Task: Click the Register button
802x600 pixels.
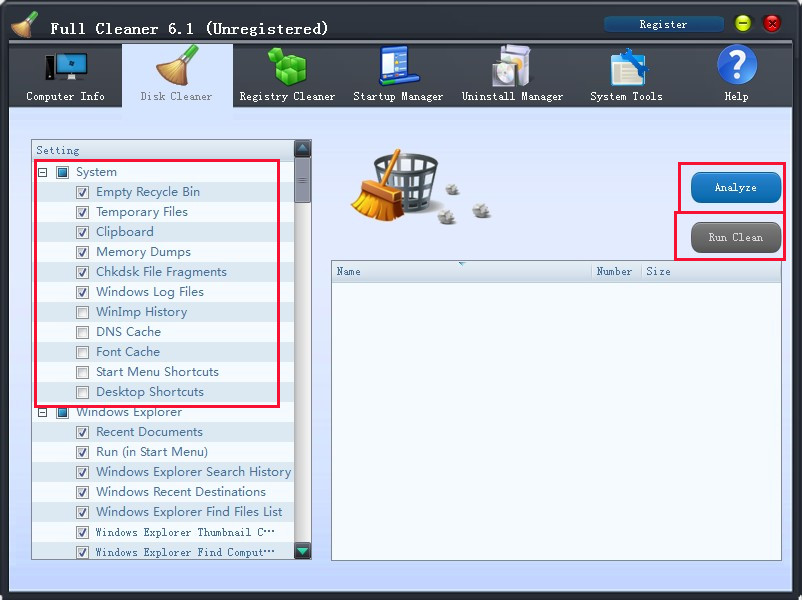Action: pyautogui.click(x=663, y=24)
